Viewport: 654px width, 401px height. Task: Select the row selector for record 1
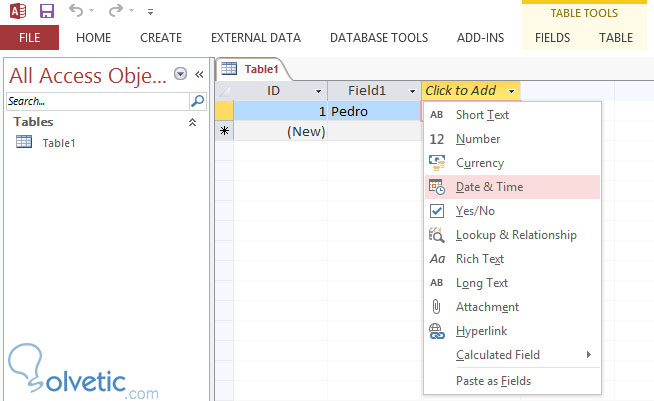click(x=224, y=111)
